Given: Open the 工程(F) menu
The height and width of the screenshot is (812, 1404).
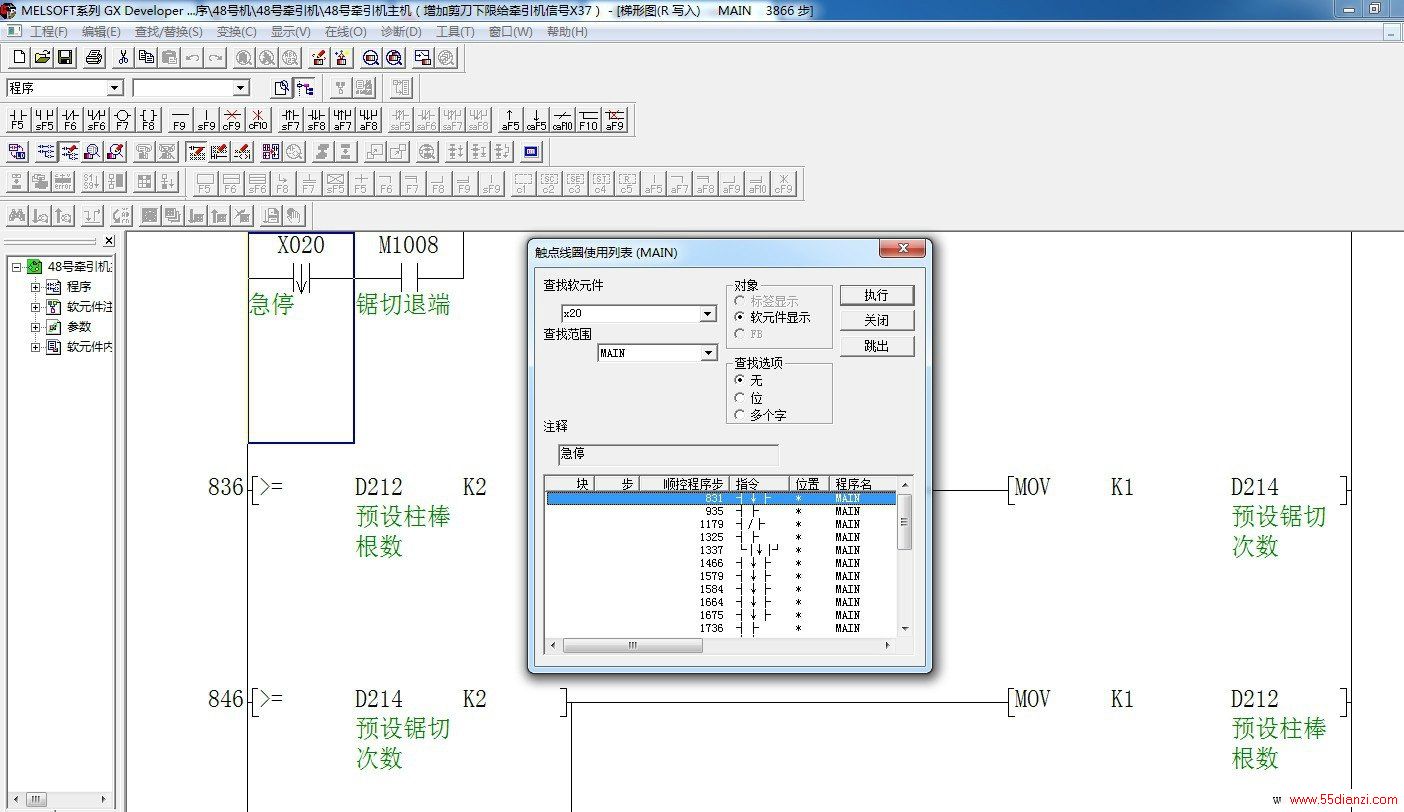Looking at the screenshot, I should click(x=49, y=32).
